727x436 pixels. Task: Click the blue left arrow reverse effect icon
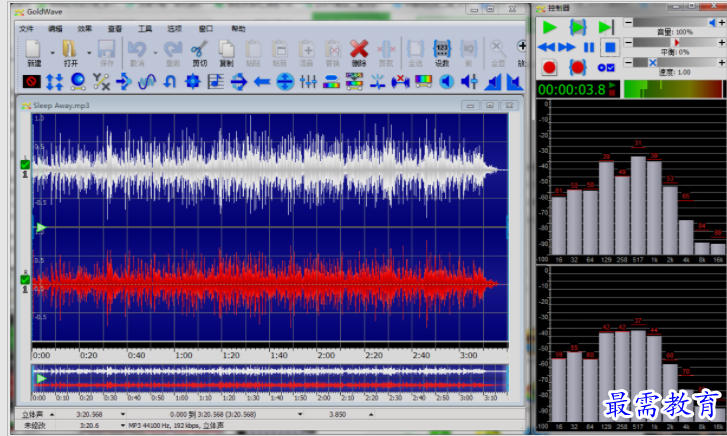click(262, 82)
